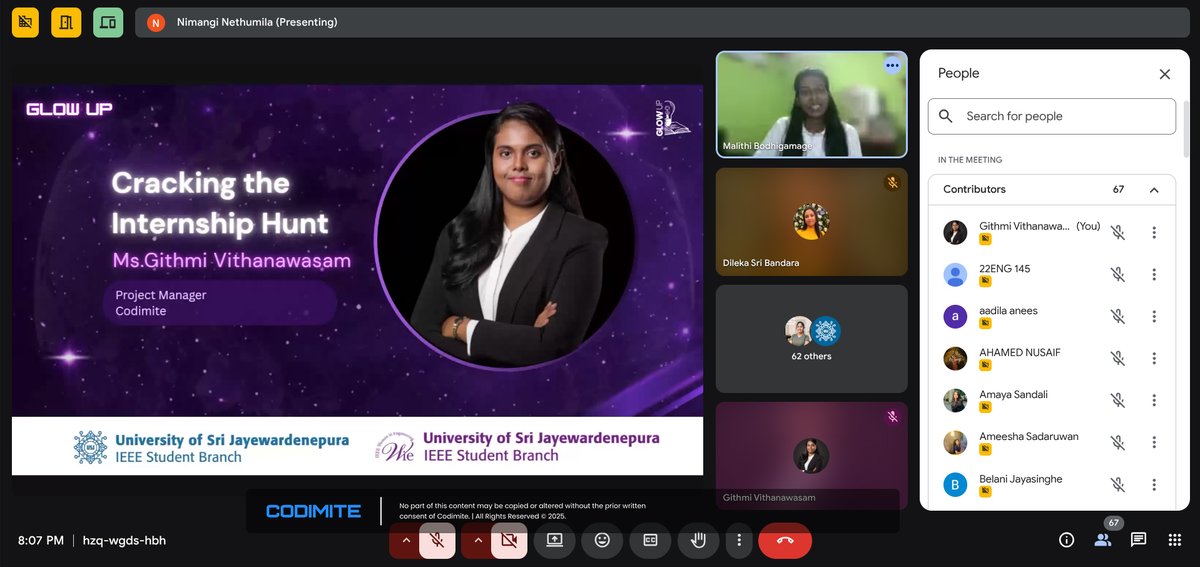This screenshot has height=567, width=1200.
Task: Select Dileka Sri Bandara video tile
Action: point(811,222)
